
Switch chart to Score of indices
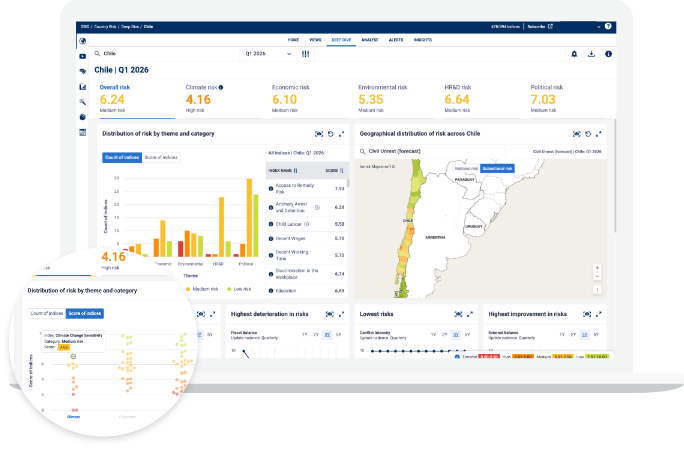[x=161, y=157]
